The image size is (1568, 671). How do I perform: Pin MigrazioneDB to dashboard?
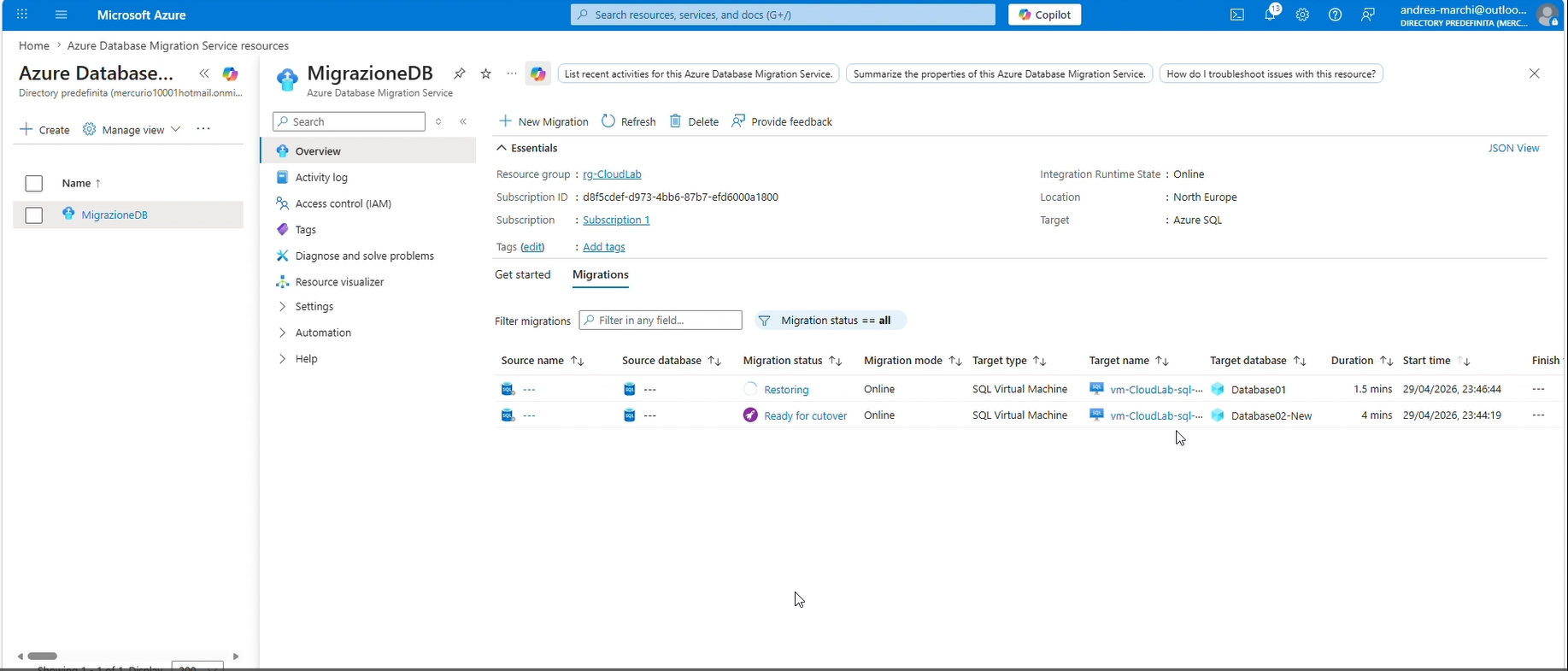tap(460, 74)
